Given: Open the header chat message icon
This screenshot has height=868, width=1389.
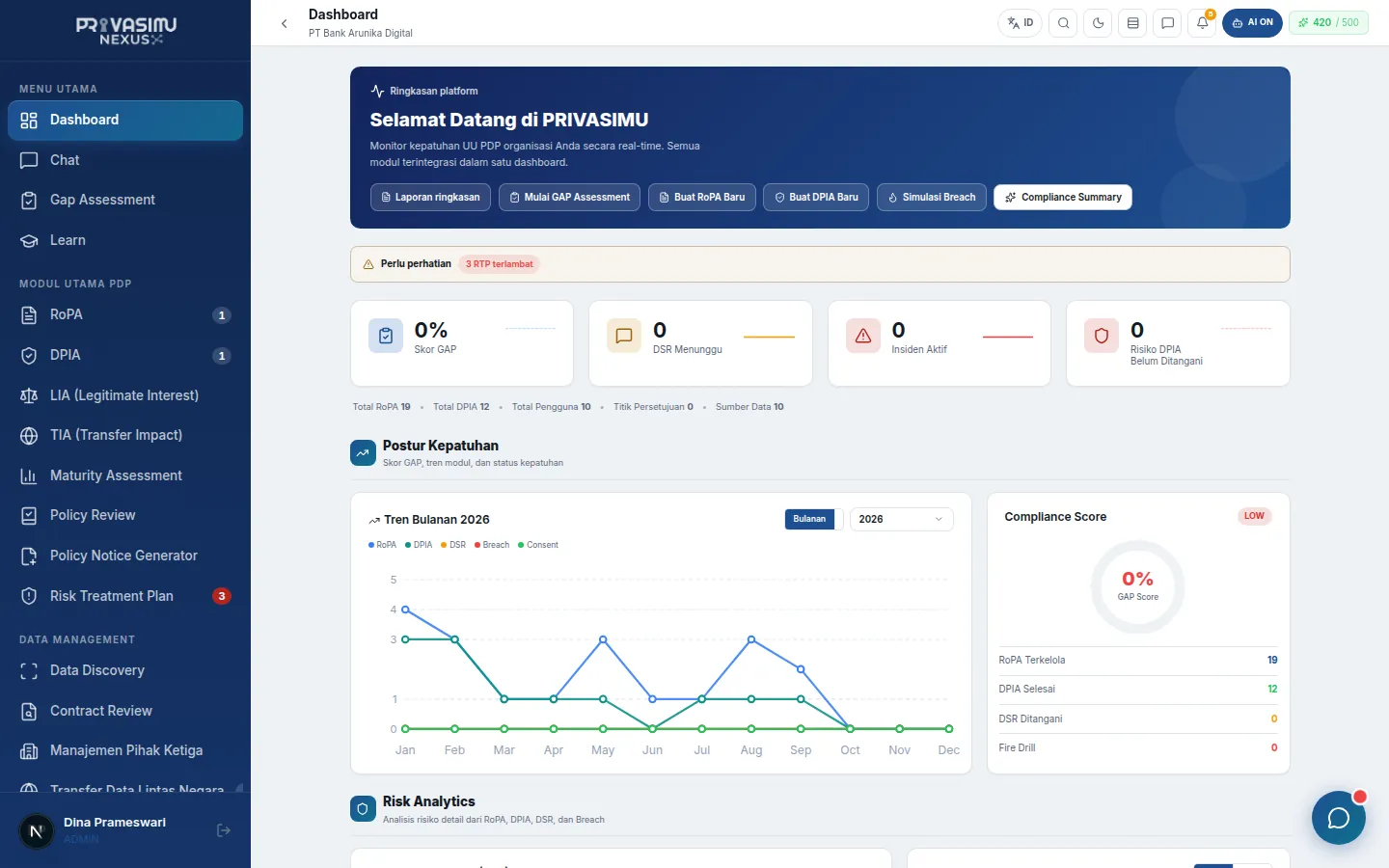Looking at the screenshot, I should pos(1167,23).
